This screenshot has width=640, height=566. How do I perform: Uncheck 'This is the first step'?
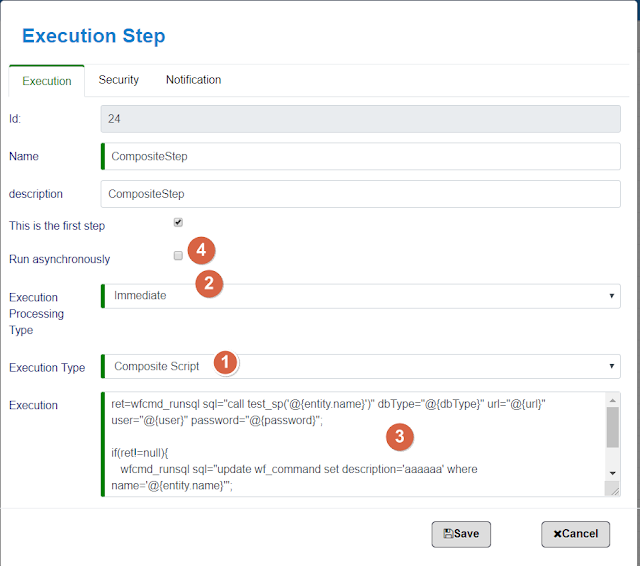[178, 222]
